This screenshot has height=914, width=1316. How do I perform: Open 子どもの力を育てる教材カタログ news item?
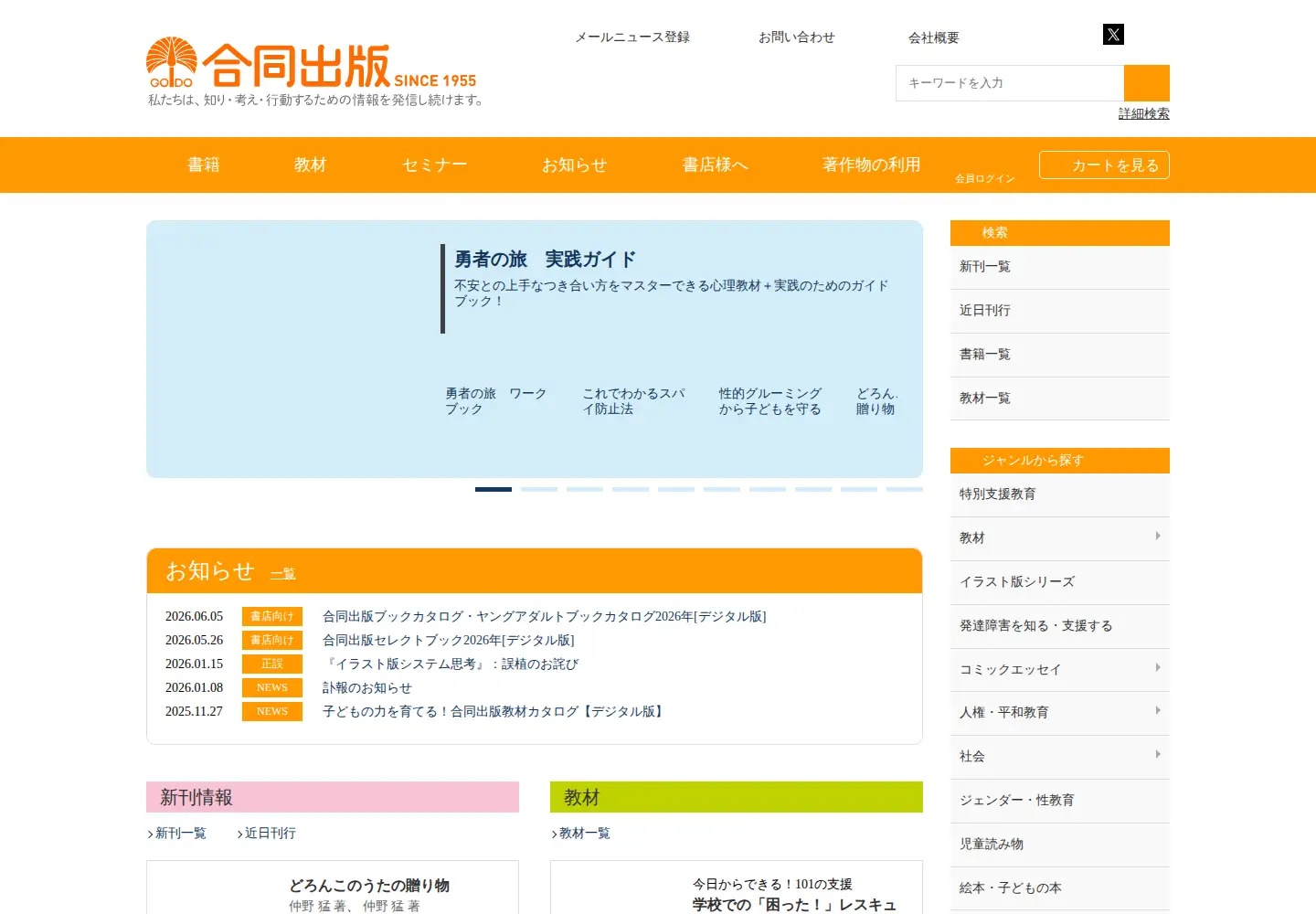pyautogui.click(x=494, y=712)
